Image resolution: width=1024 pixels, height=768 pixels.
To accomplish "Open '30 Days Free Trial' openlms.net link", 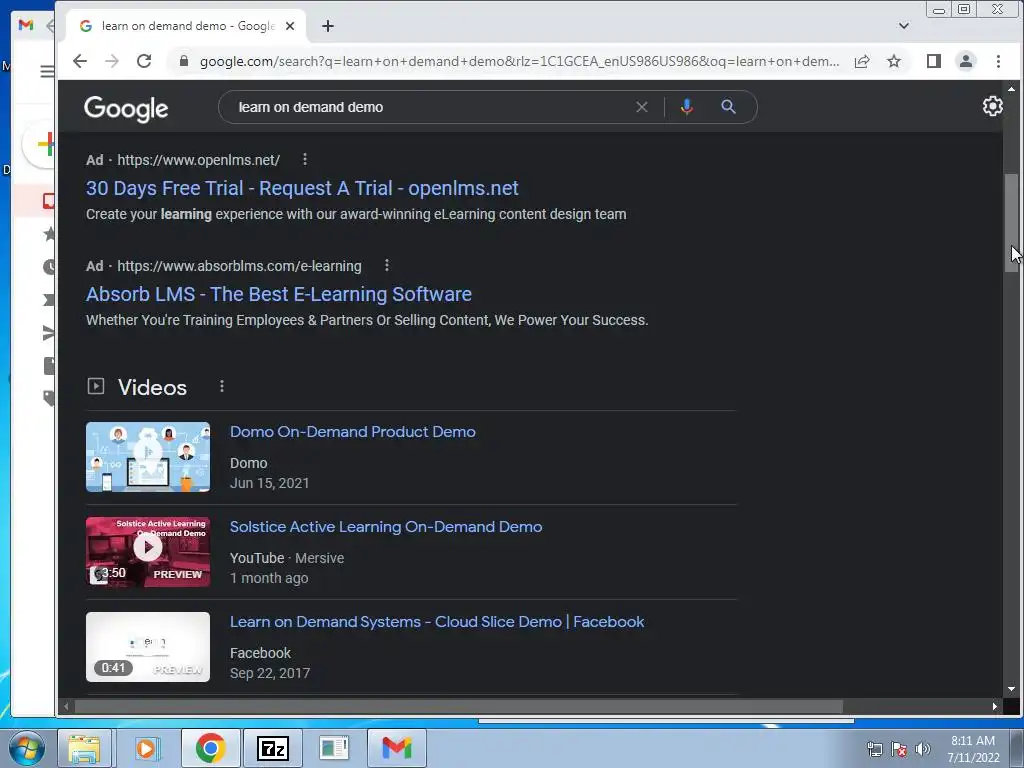I will [302, 188].
